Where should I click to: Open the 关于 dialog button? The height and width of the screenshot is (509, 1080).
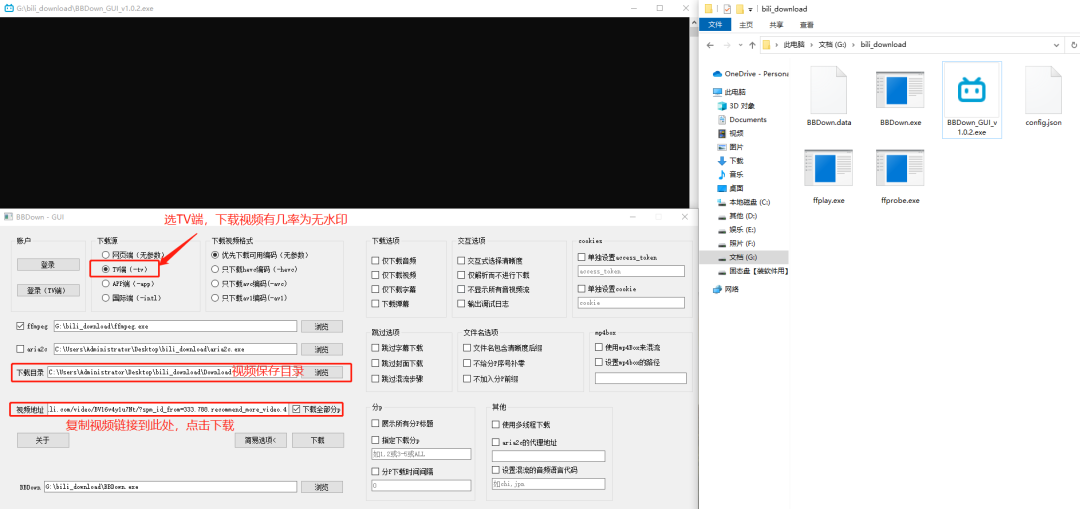(43, 440)
